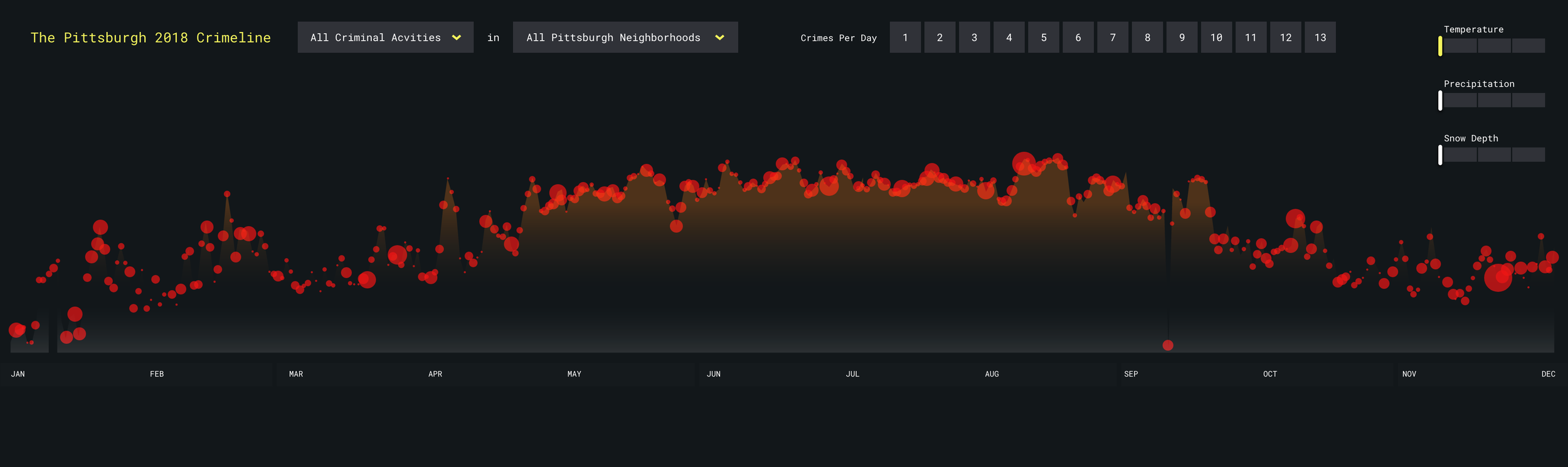
Task: Click the Snow Depth label
Action: coord(1471,139)
